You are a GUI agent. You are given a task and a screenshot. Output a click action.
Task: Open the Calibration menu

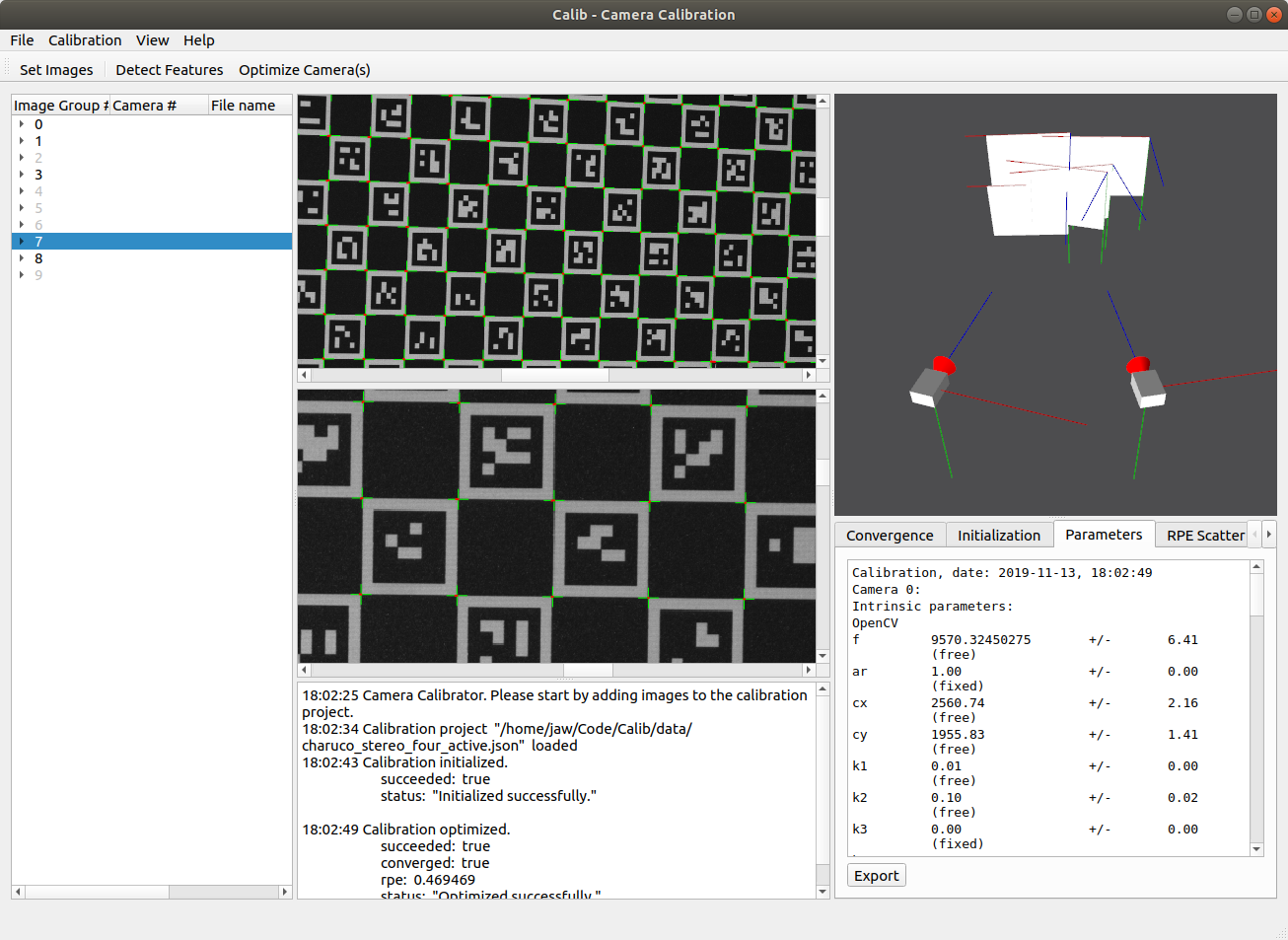(x=85, y=40)
